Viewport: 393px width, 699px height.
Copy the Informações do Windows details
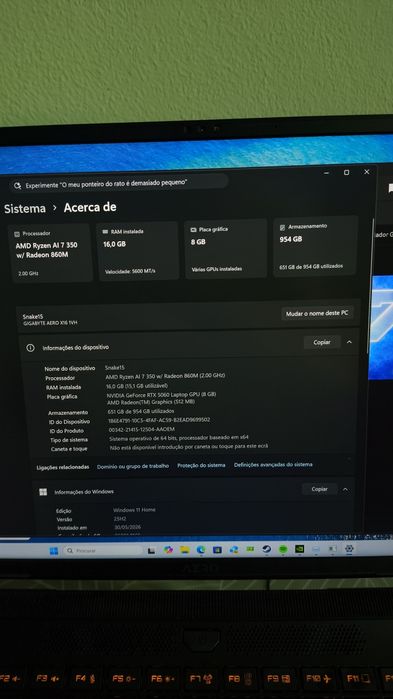point(319,489)
